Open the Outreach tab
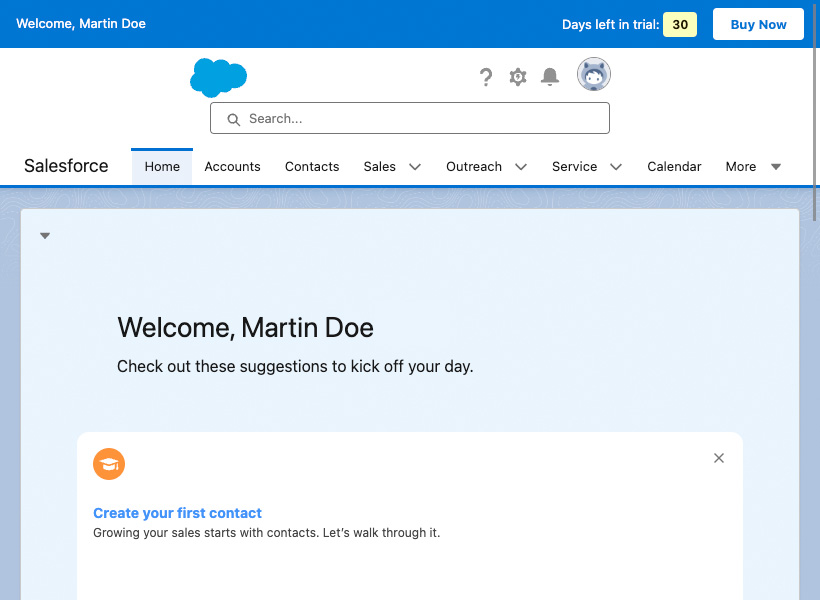820x600 pixels. point(474,166)
